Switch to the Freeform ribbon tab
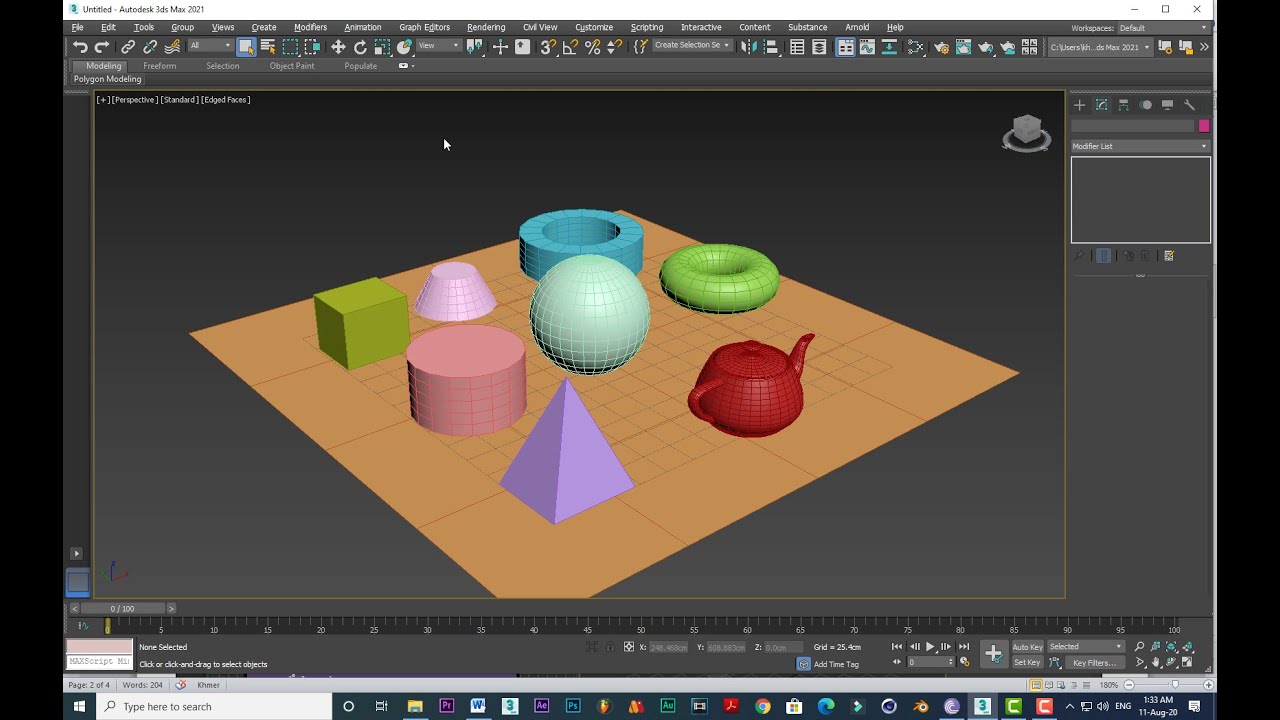The width and height of the screenshot is (1280, 720). pos(159,66)
